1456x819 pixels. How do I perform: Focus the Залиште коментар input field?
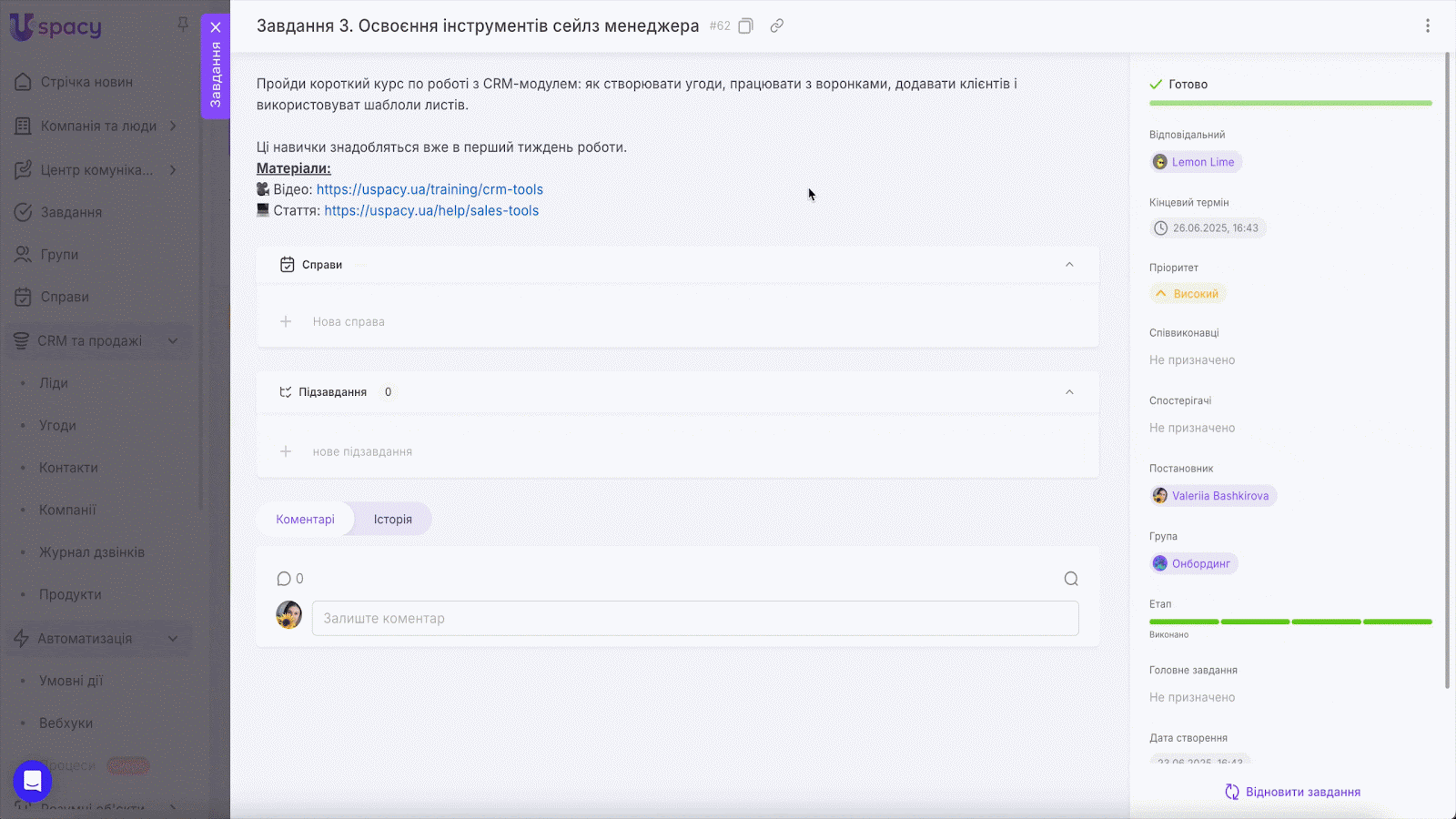pos(694,619)
